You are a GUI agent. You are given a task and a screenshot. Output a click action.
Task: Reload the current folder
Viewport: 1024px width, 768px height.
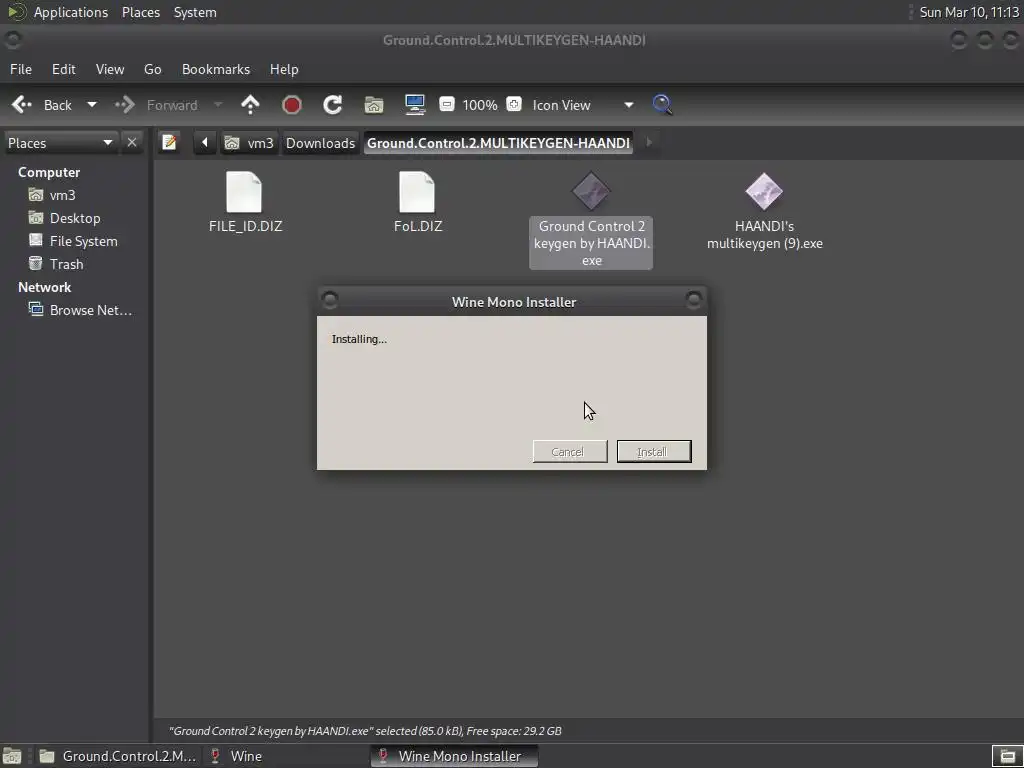pyautogui.click(x=332, y=105)
